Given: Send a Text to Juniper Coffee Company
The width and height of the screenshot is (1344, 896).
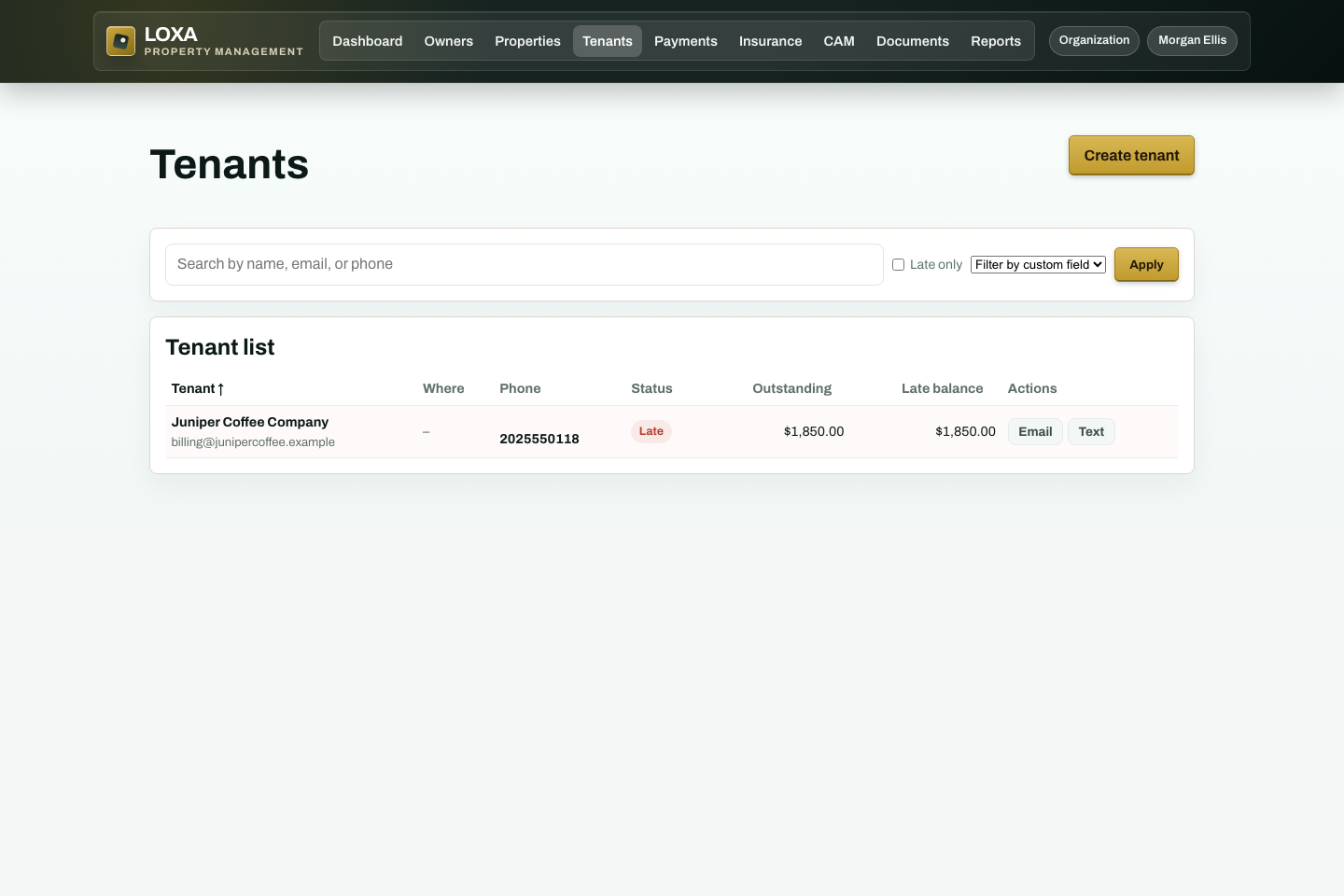Looking at the screenshot, I should [1091, 431].
